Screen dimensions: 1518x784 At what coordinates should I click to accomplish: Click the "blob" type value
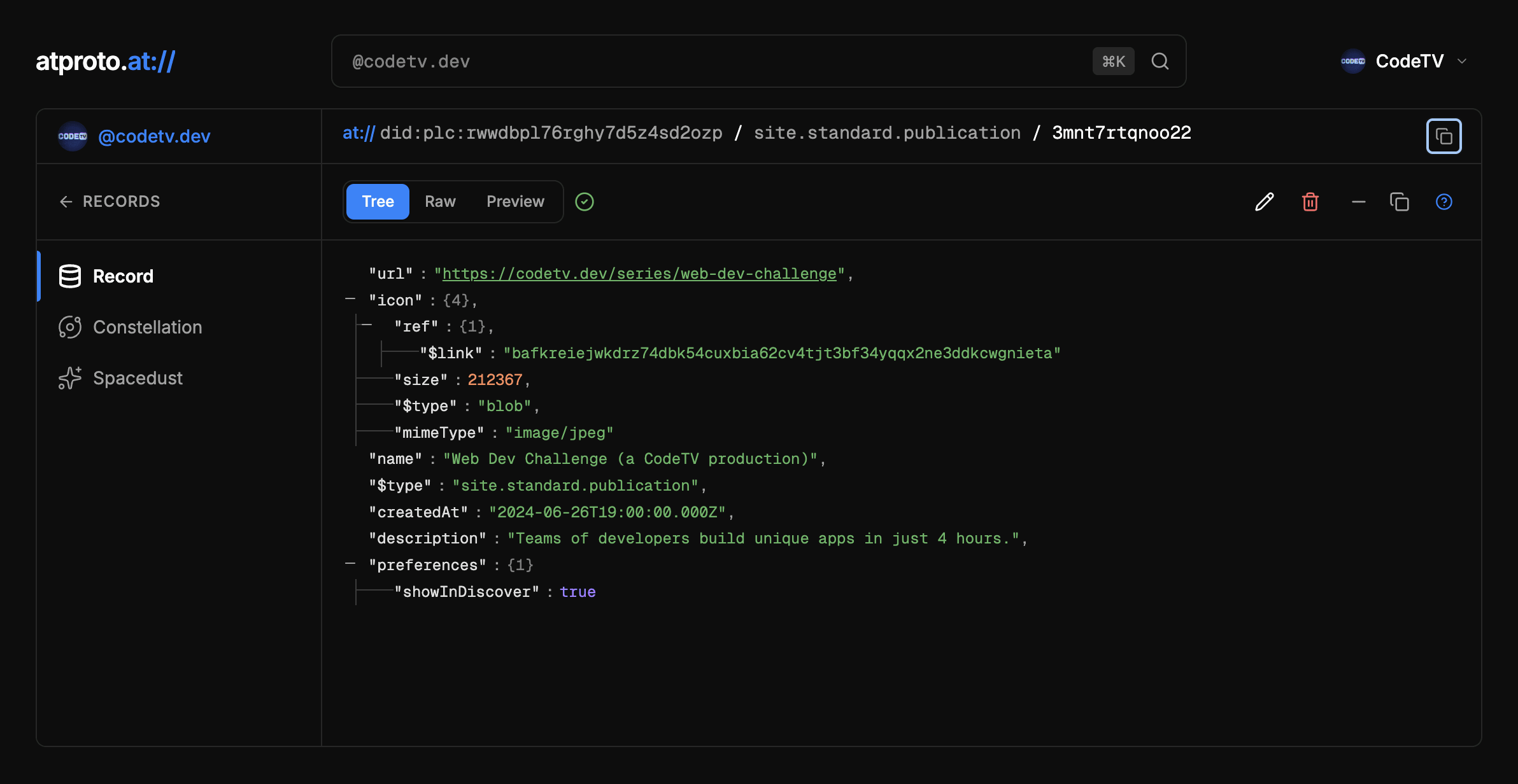pyautogui.click(x=504, y=406)
